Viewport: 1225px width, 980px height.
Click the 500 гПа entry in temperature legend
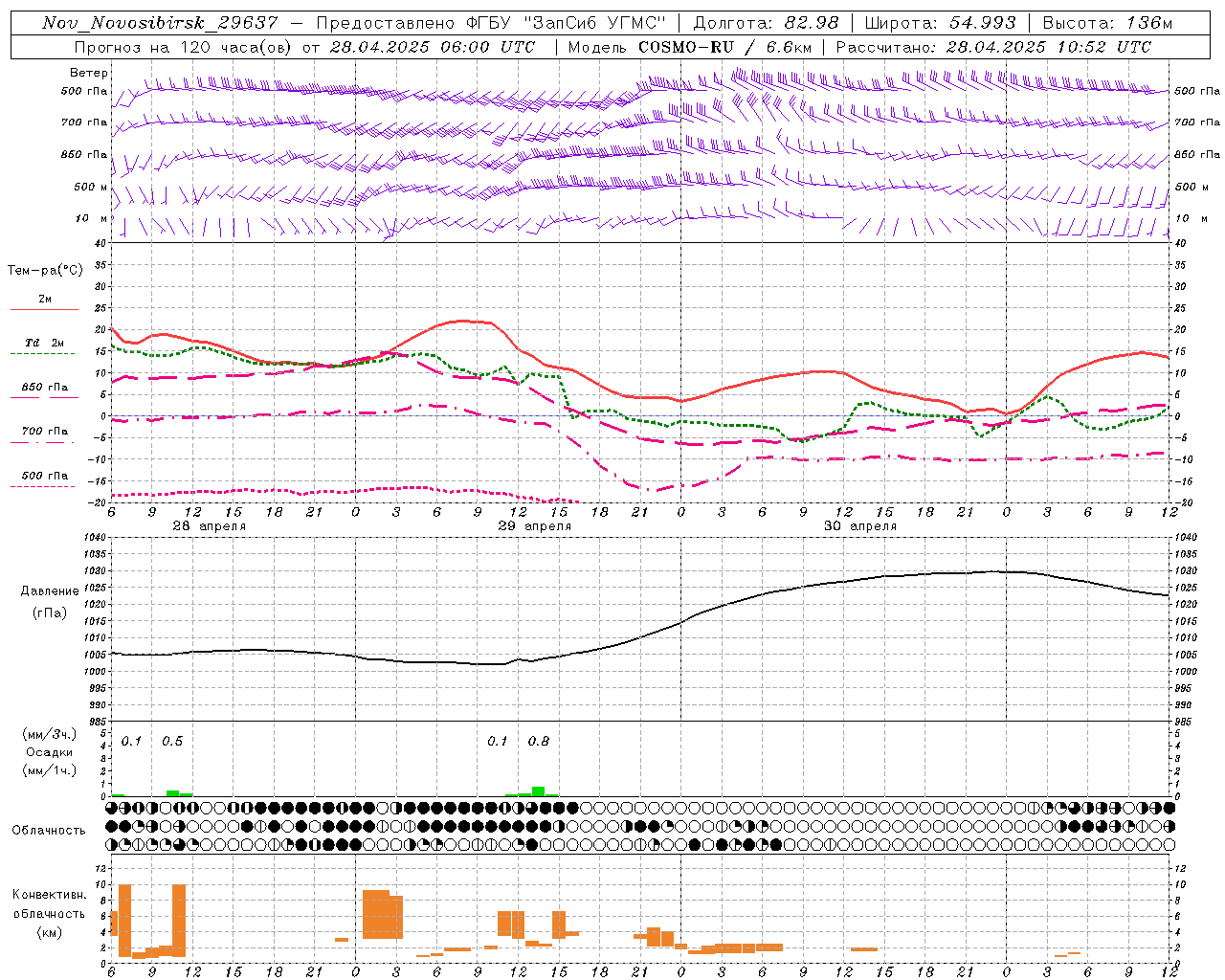45,476
